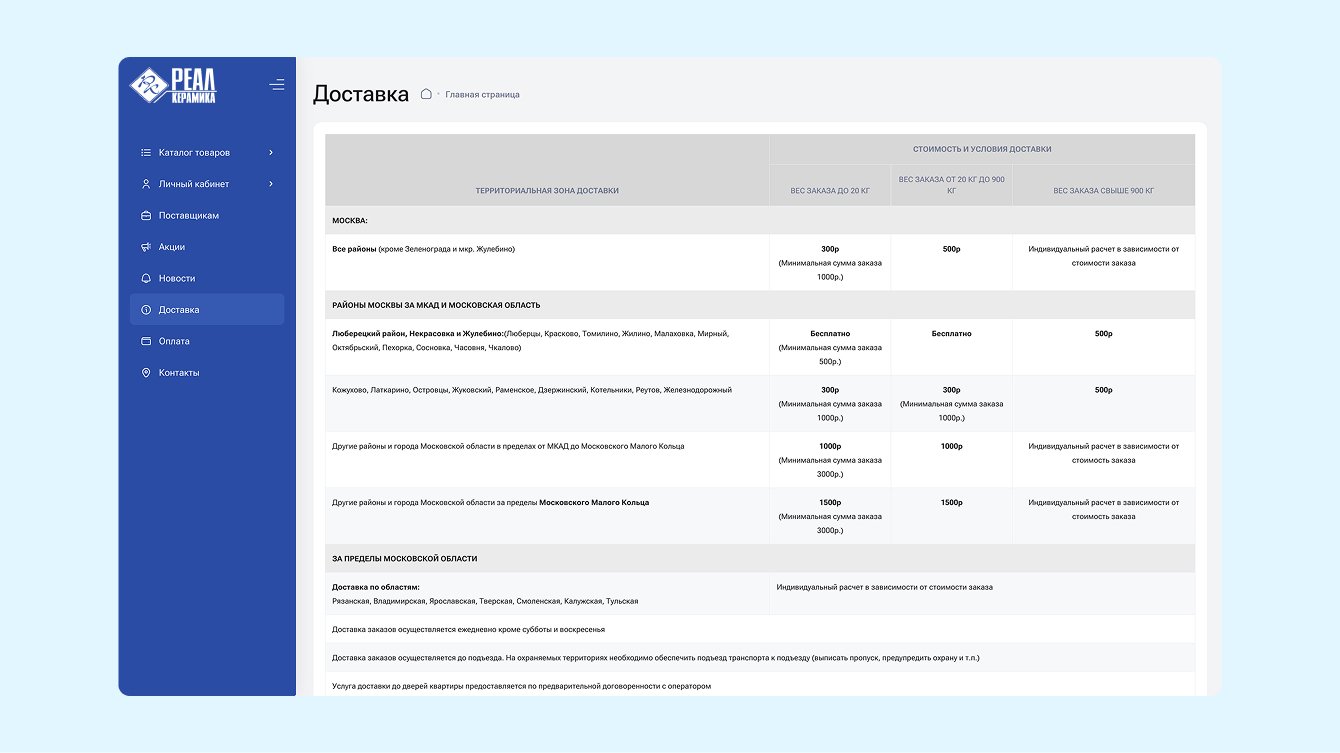Expand the Личный кабинет chevron
Screen dimensions: 1340x753
point(271,184)
